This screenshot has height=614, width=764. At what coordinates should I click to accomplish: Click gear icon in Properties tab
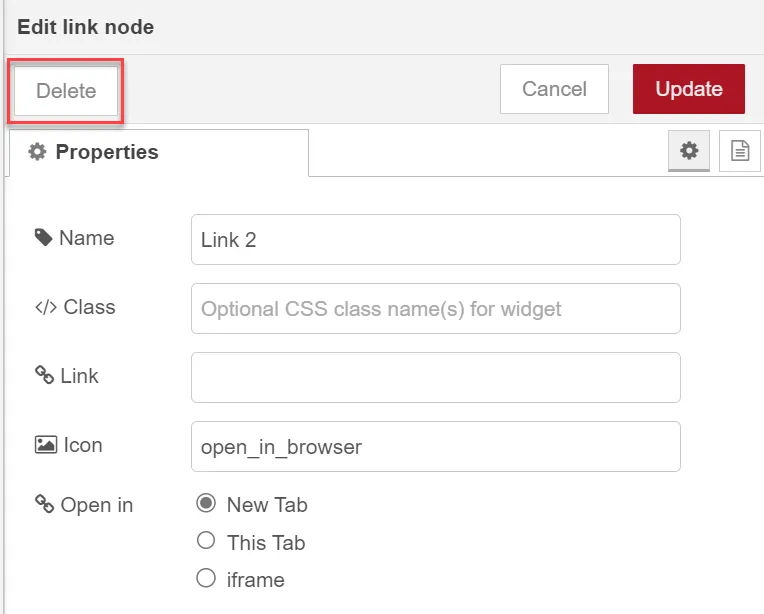pyautogui.click(x=37, y=152)
